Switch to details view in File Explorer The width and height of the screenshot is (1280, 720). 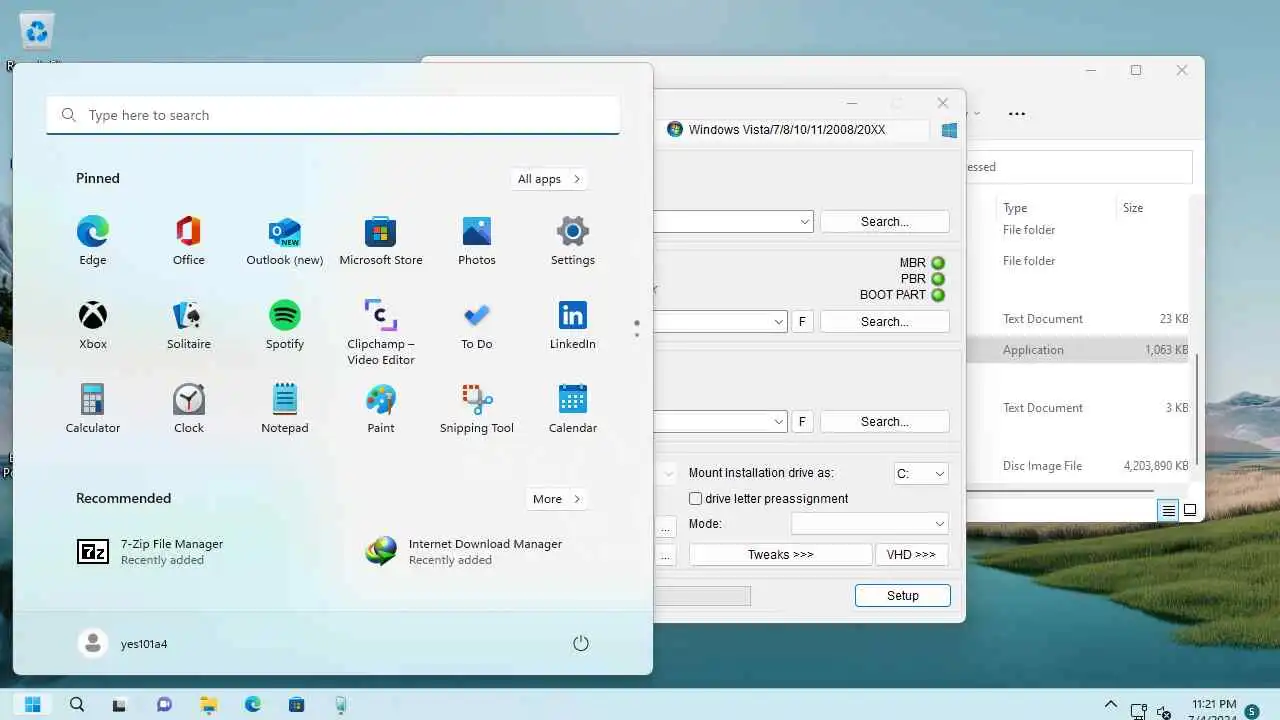pyautogui.click(x=1168, y=510)
